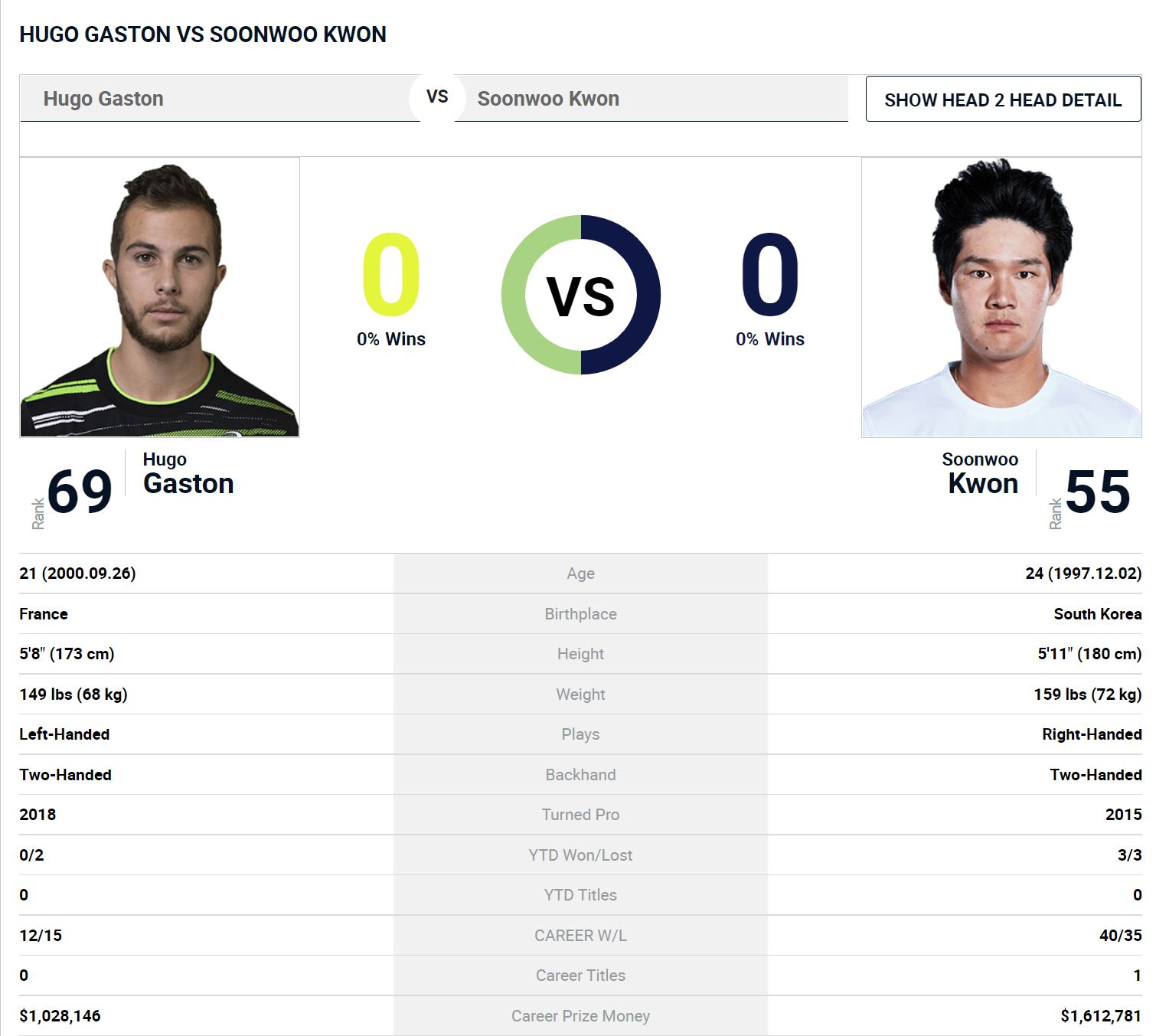1156x1036 pixels.
Task: Open Soonwoo Kwon's player photo
Action: pos(1001,297)
